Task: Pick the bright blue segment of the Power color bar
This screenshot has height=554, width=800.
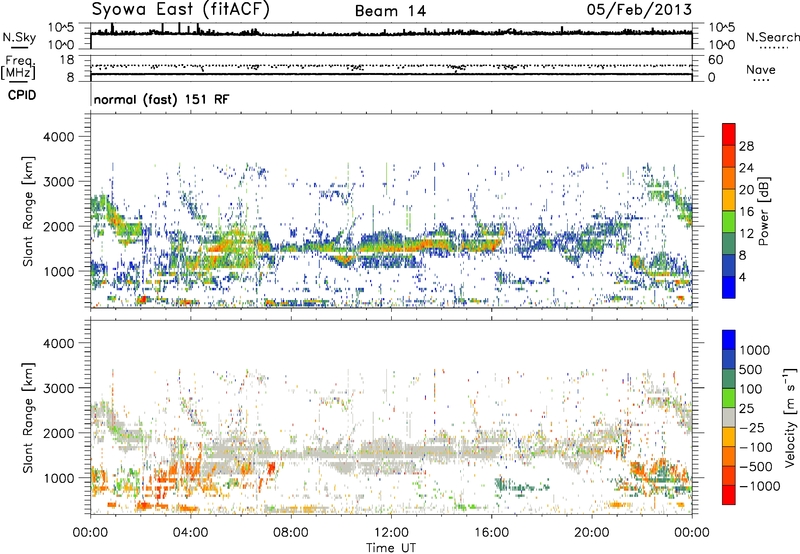Action: pyautogui.click(x=729, y=288)
